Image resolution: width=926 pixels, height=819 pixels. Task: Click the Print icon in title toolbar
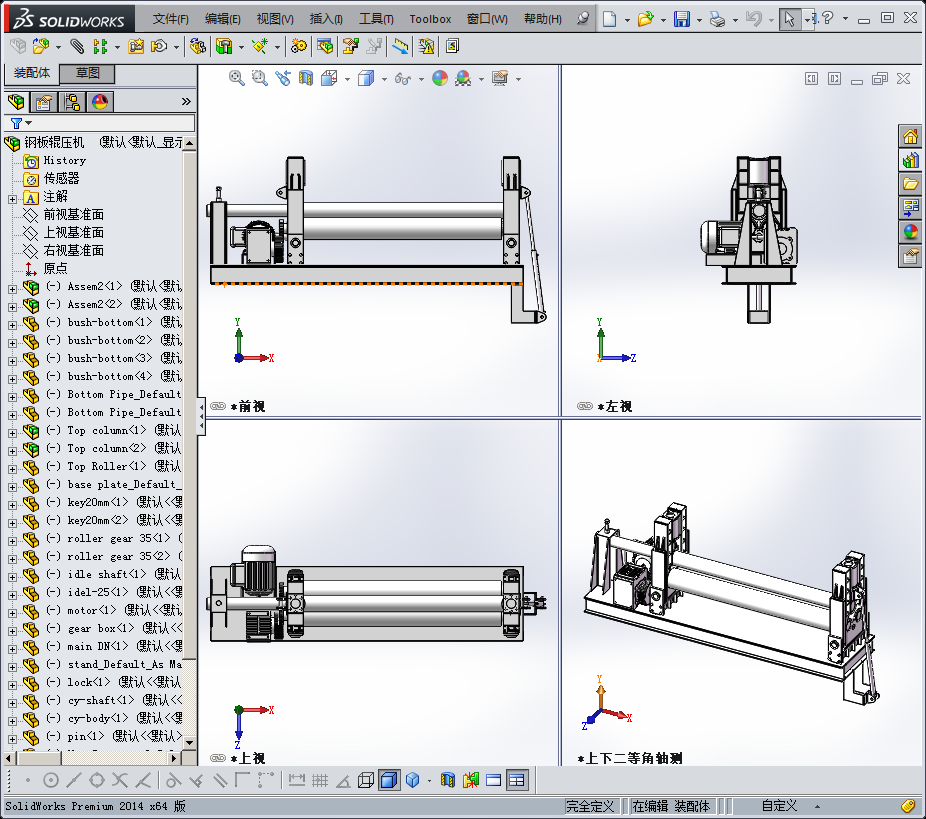click(717, 19)
